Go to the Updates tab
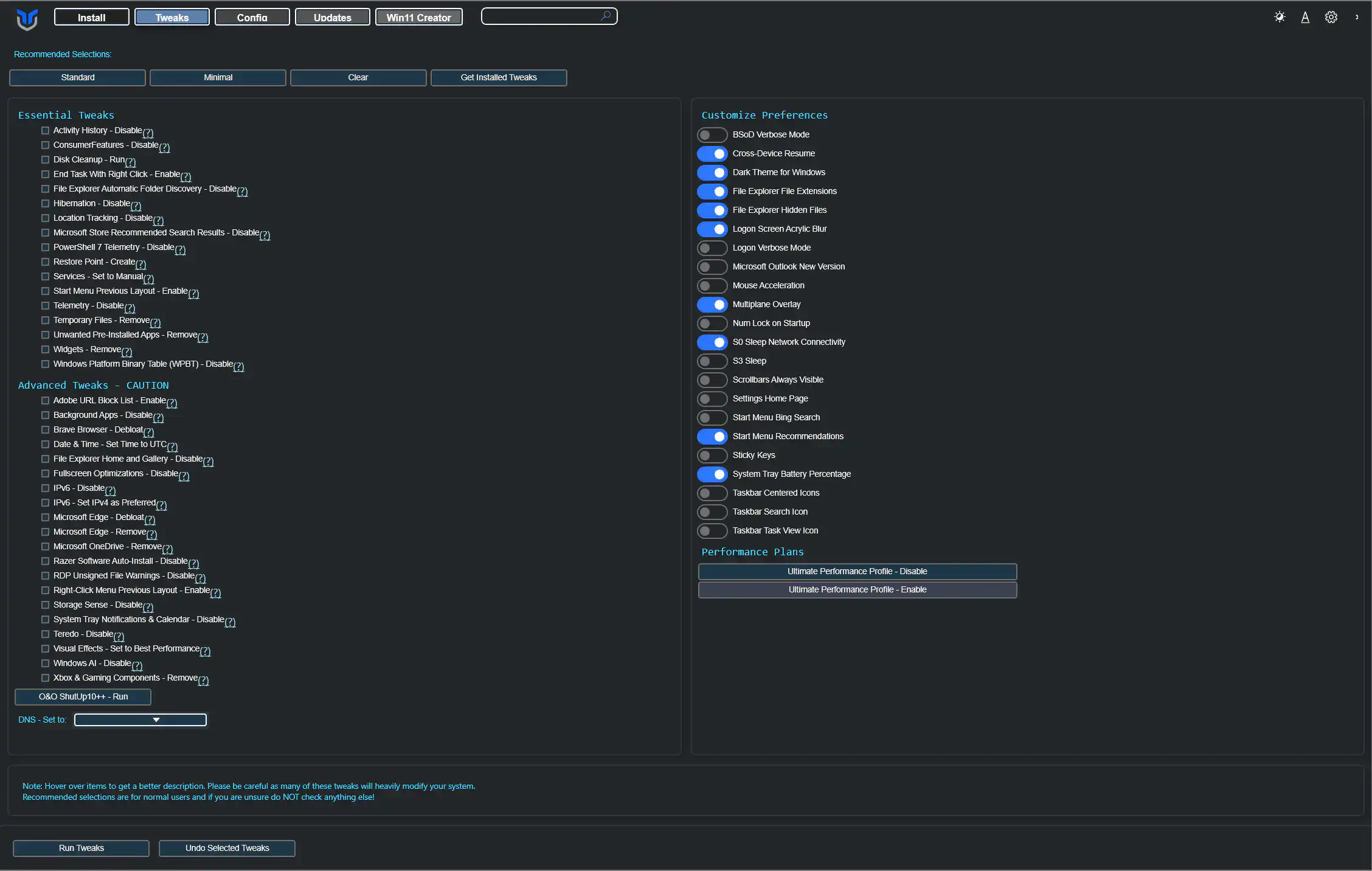Image resolution: width=1372 pixels, height=871 pixels. click(x=332, y=17)
